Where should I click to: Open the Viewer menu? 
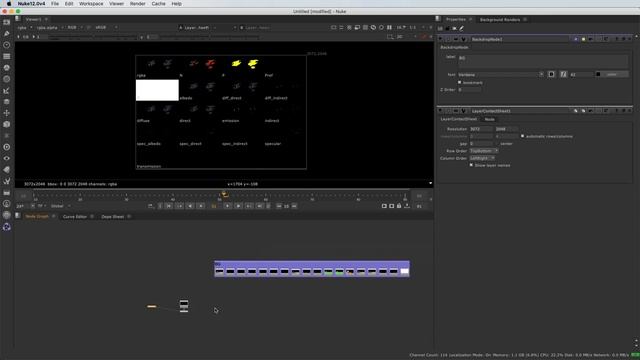[116, 4]
